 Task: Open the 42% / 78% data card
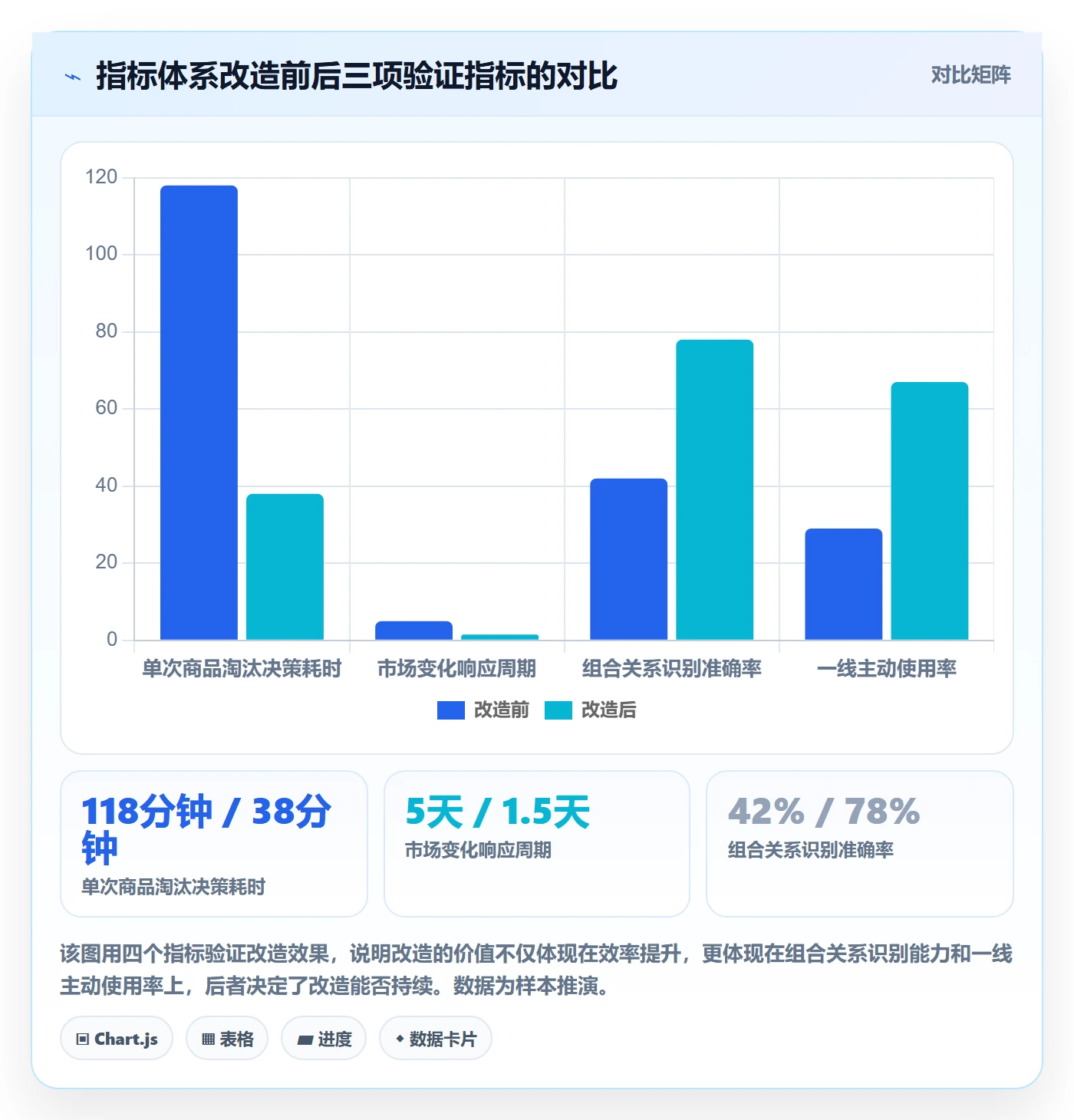click(860, 844)
